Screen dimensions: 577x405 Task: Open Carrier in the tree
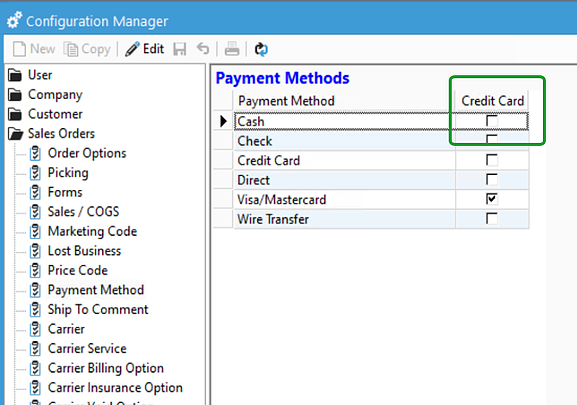66,329
